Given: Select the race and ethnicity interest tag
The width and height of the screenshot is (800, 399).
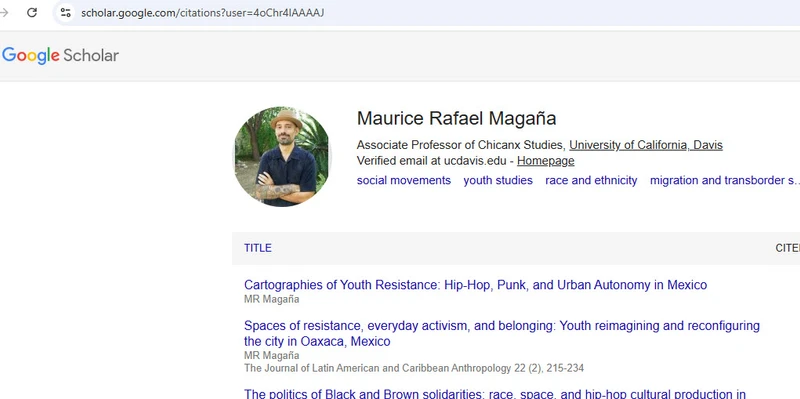Looking at the screenshot, I should pyautogui.click(x=591, y=181).
